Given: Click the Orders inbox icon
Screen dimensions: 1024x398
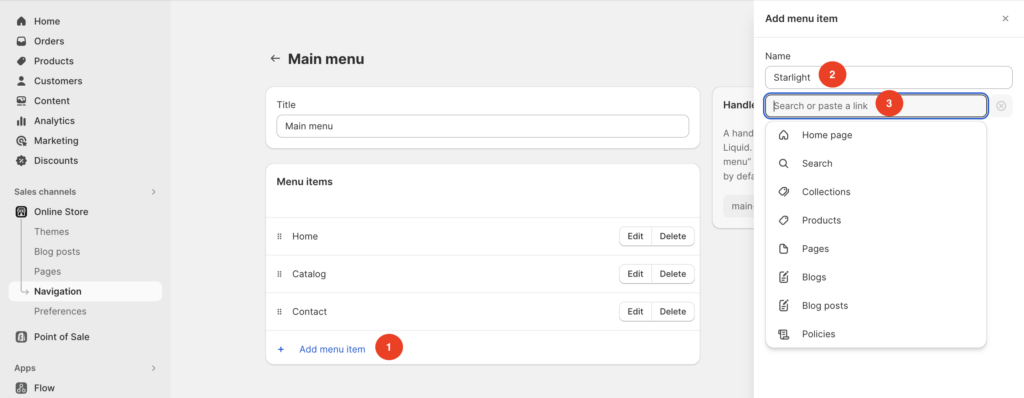Looking at the screenshot, I should [21, 41].
